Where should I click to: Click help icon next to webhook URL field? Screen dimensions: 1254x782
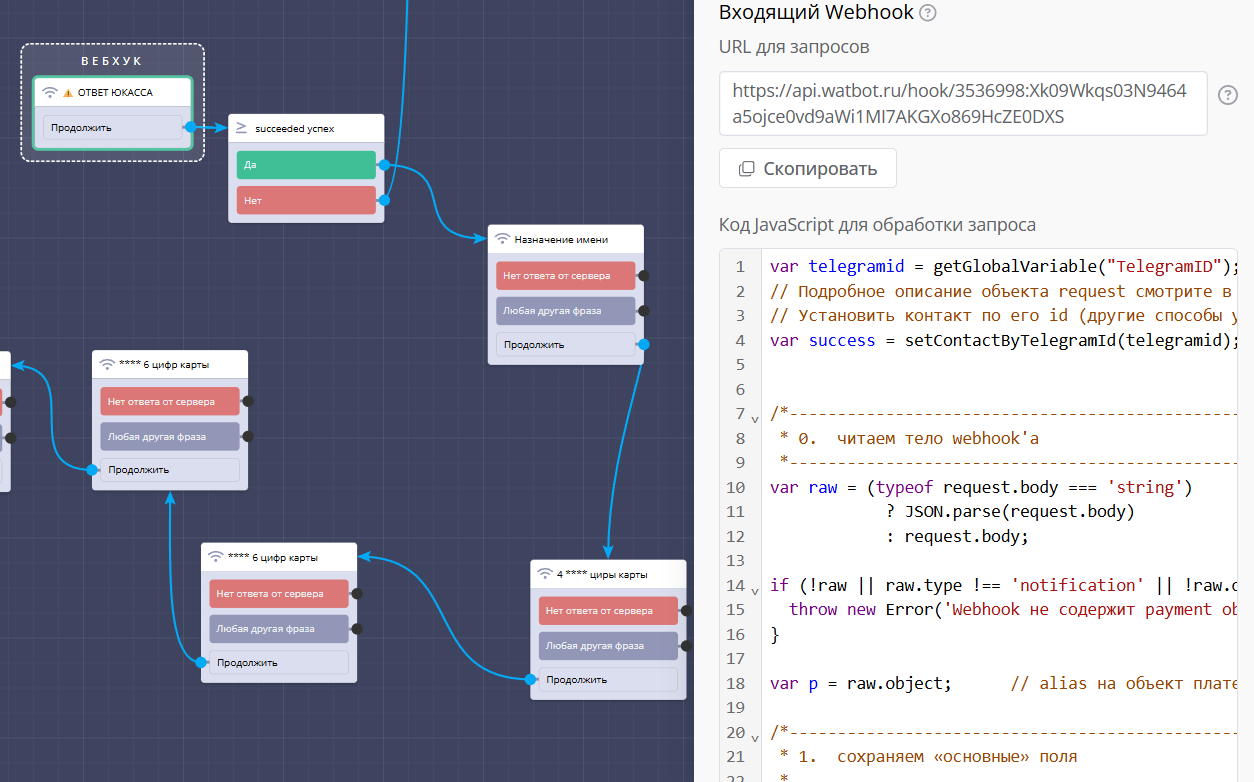[1227, 95]
